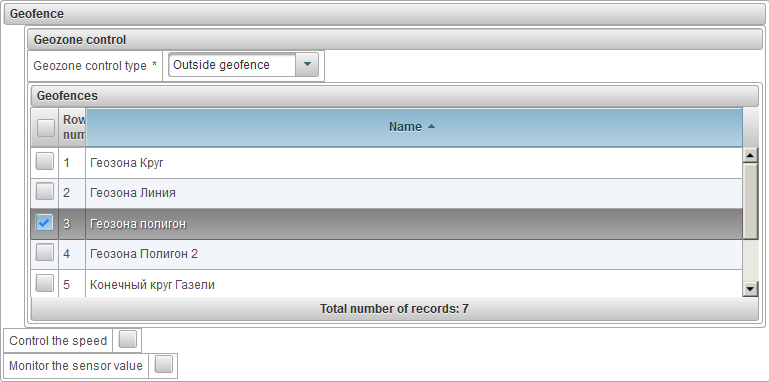
Task: Check the box for Геозона Линия
Action: click(45, 192)
